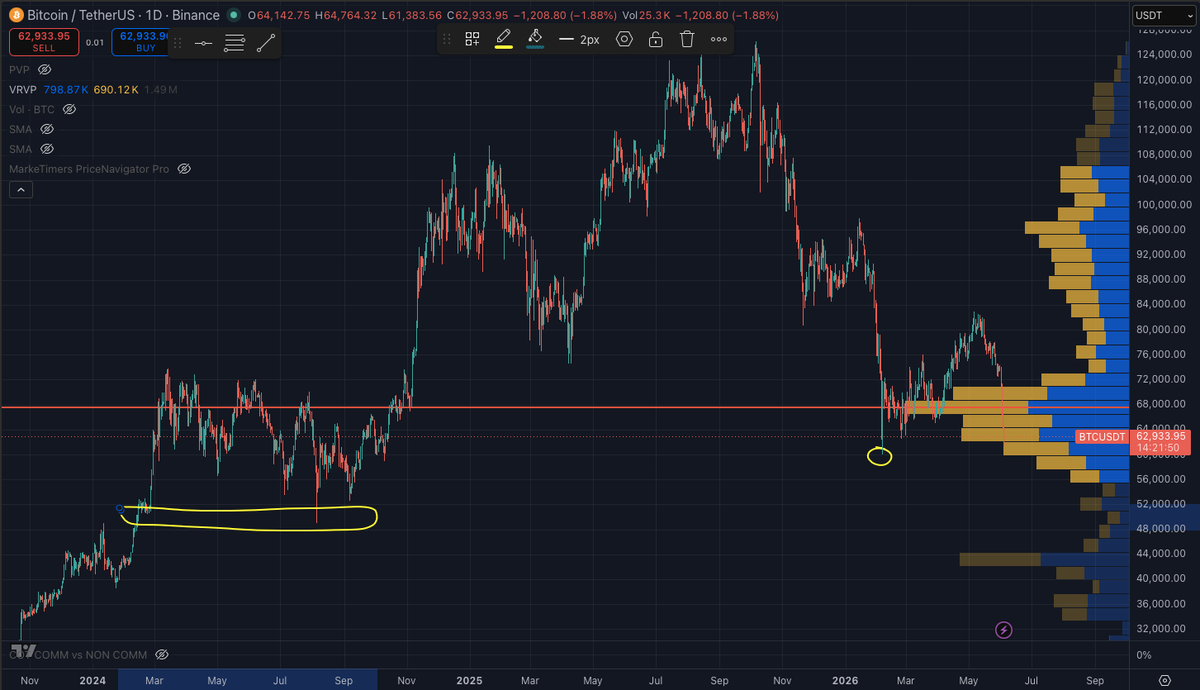Click the 124,000.00 price axis label

click(1164, 54)
